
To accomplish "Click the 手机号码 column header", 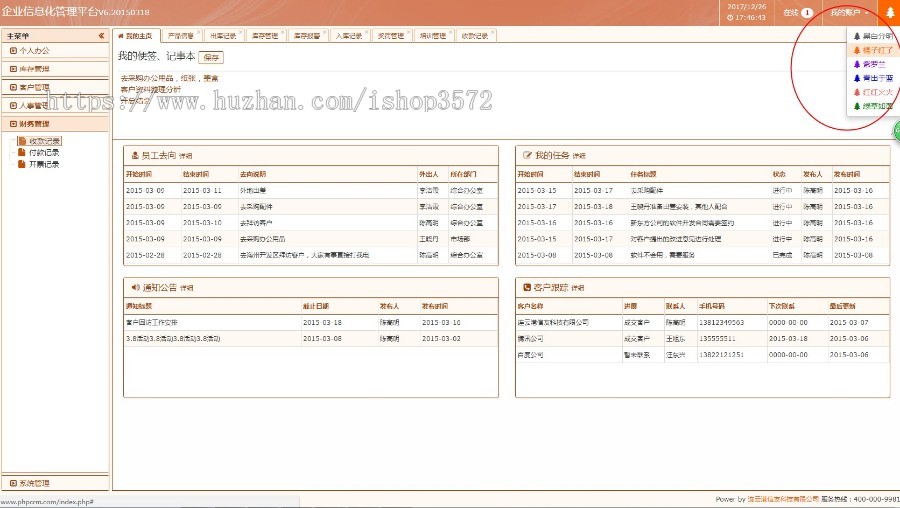I will pyautogui.click(x=712, y=306).
